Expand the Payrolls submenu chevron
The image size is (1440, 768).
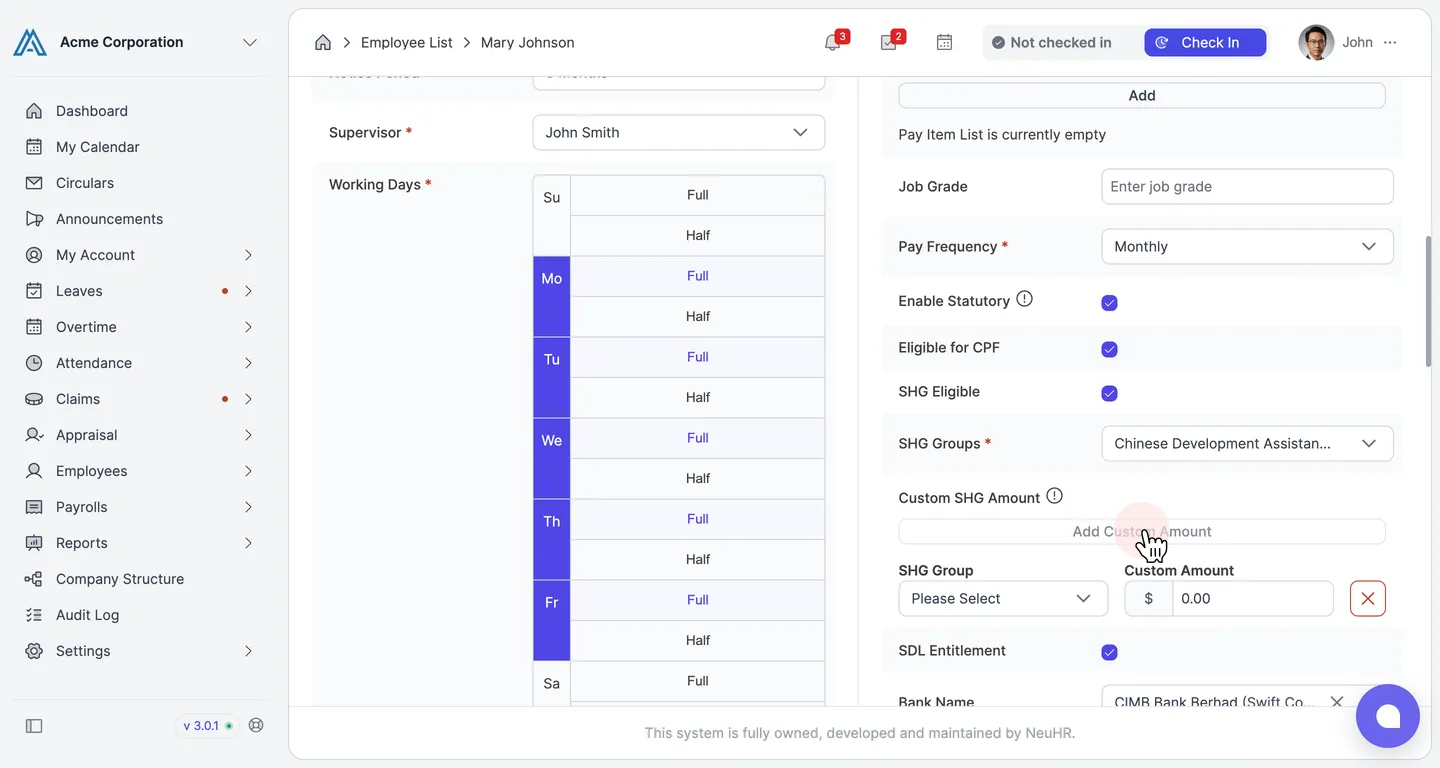pos(248,507)
